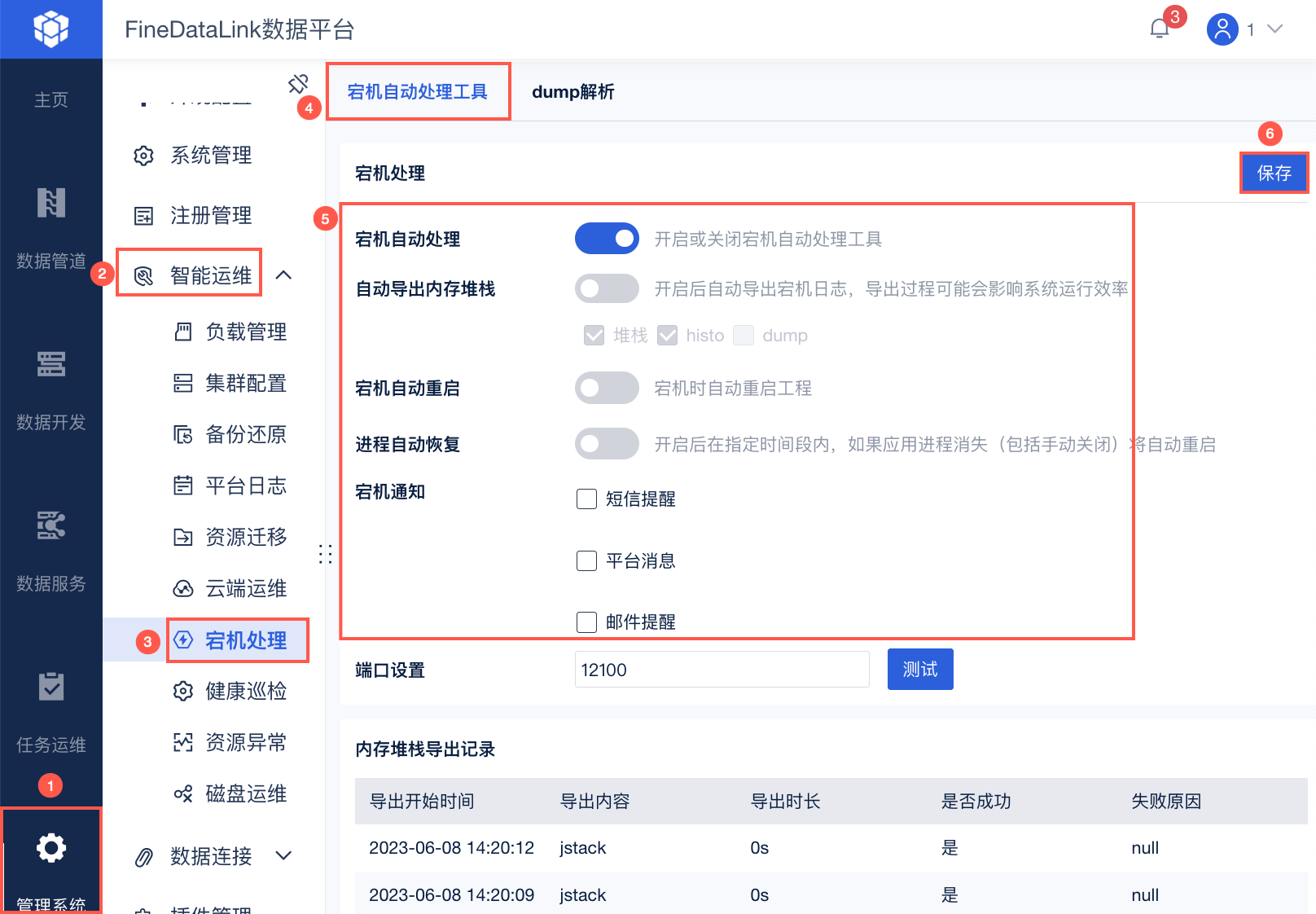1316x914 pixels.
Task: Open the 数据管道 module icon
Action: [51, 203]
